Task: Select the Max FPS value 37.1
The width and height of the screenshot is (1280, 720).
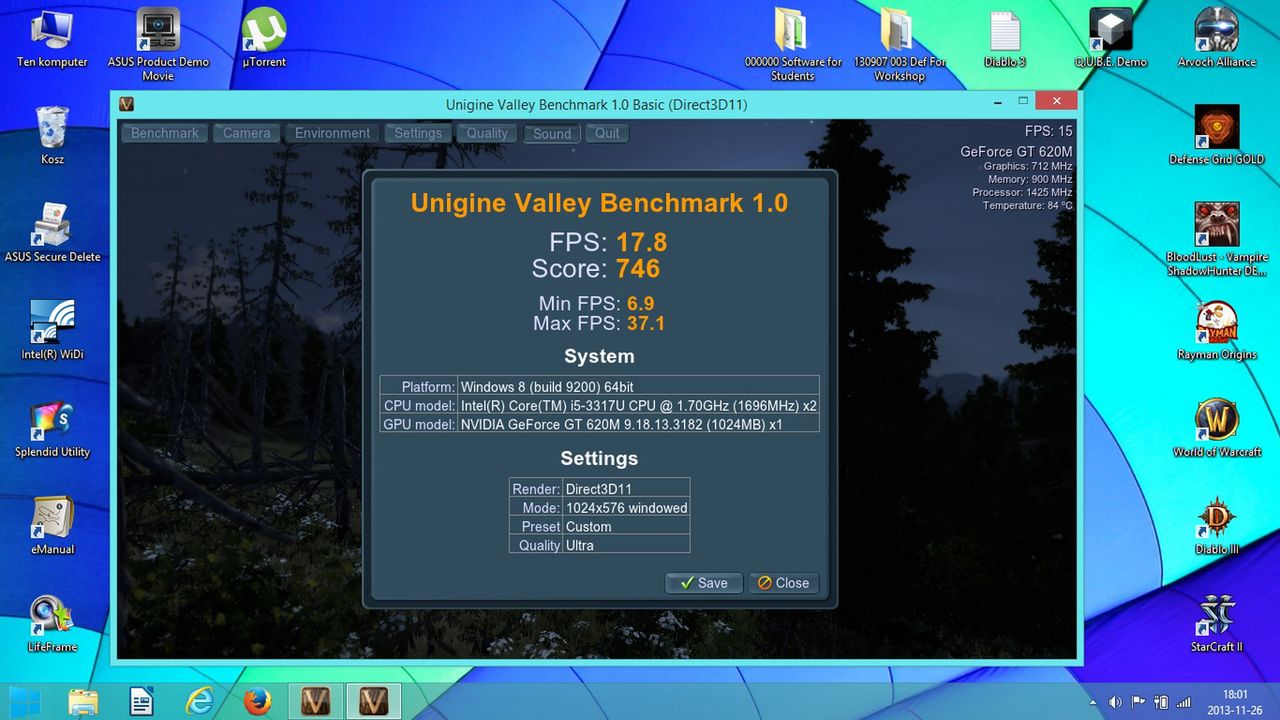Action: point(646,323)
